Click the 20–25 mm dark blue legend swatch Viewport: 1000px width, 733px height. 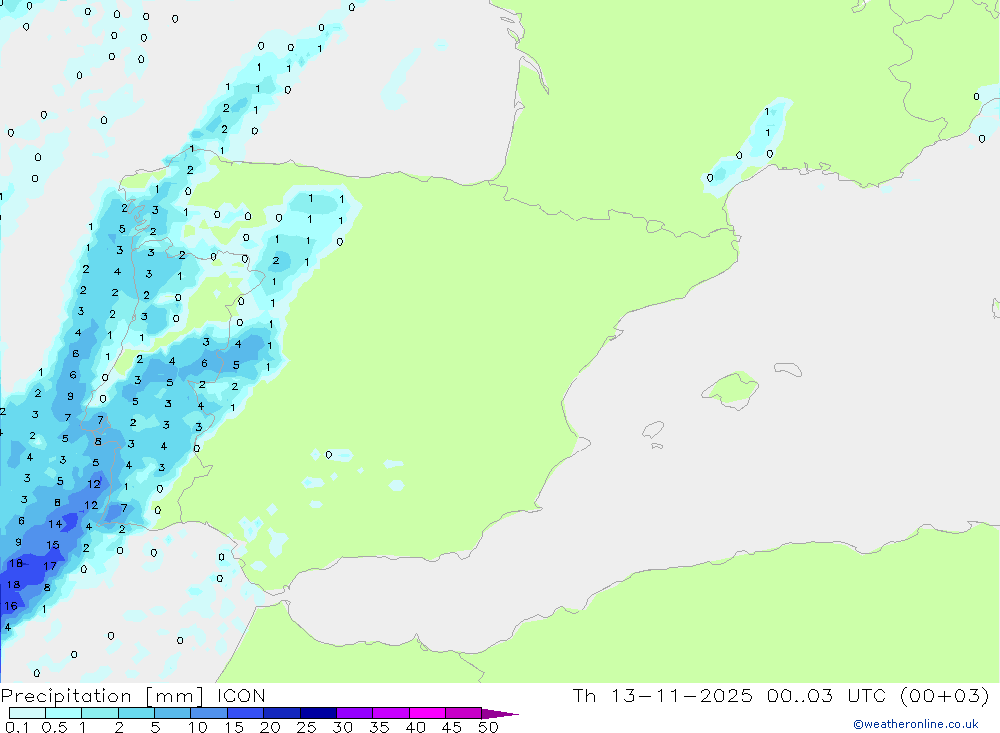coord(281,713)
